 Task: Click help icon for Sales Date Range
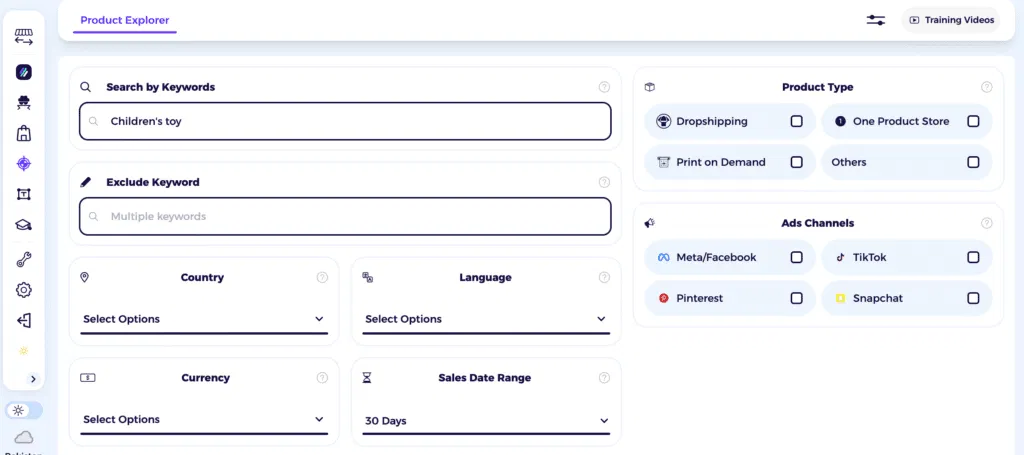click(604, 378)
